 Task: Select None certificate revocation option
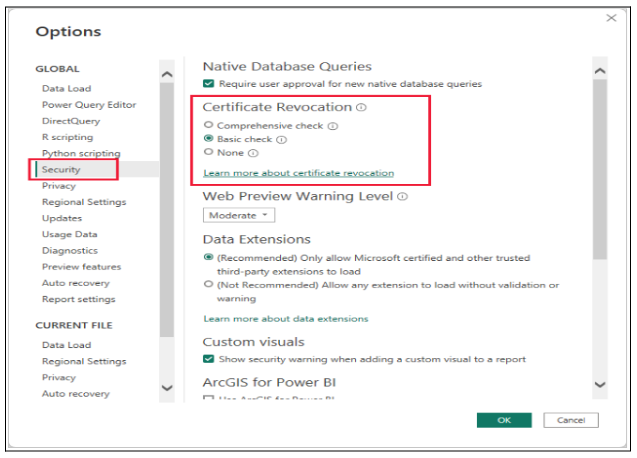click(x=208, y=153)
